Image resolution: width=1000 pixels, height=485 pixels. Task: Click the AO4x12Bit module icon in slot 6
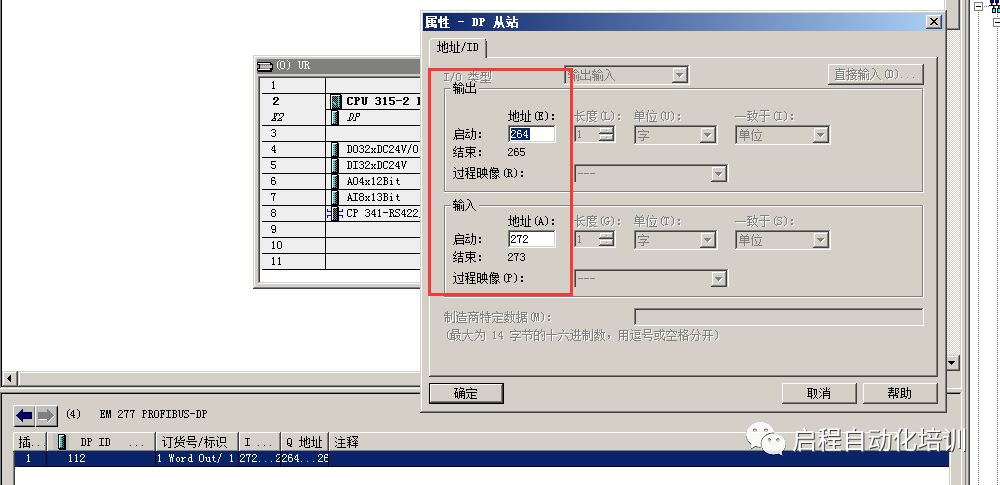coord(335,181)
